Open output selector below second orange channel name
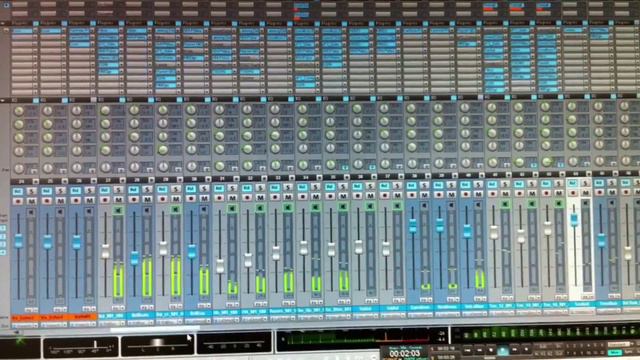This screenshot has height=360, width=640. (x=53, y=324)
